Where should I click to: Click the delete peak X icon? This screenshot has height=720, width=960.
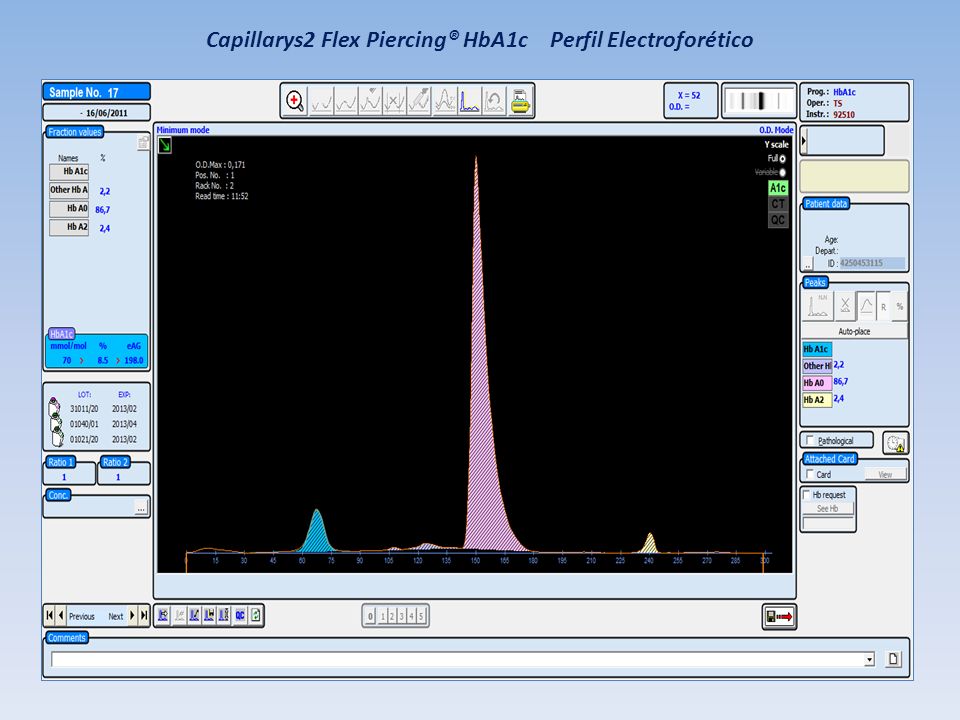coord(845,306)
